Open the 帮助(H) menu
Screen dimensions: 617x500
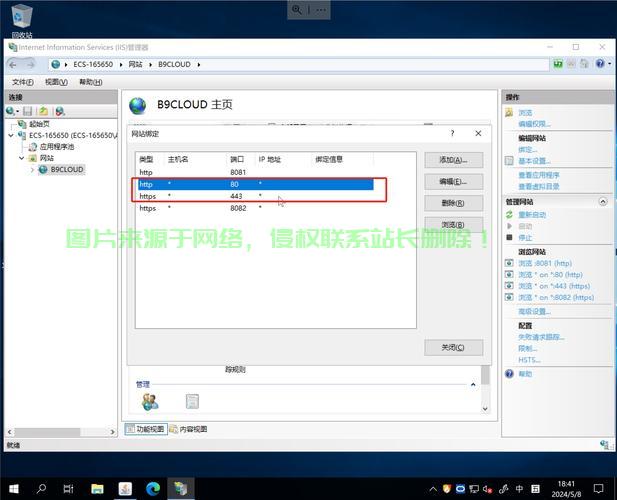(x=91, y=82)
